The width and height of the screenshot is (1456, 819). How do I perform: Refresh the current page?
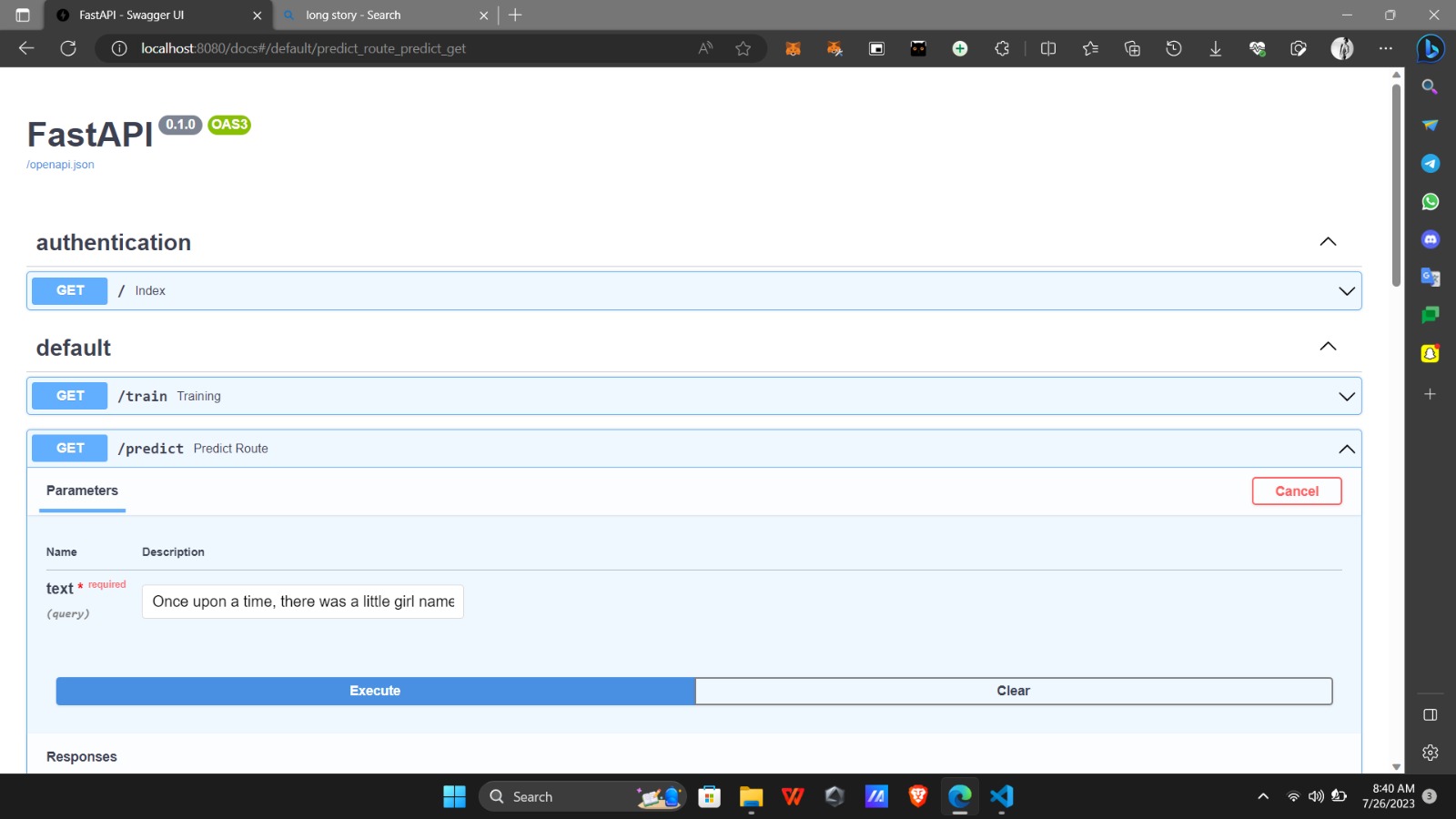tap(68, 48)
